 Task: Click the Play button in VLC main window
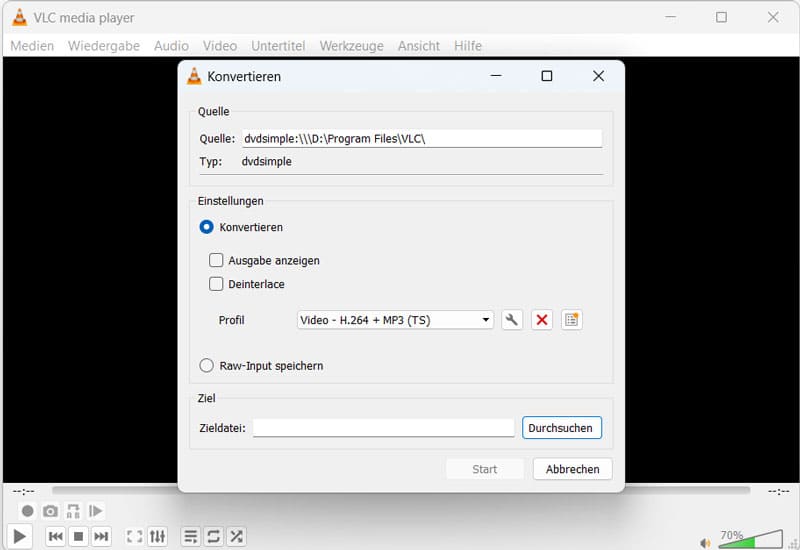20,536
